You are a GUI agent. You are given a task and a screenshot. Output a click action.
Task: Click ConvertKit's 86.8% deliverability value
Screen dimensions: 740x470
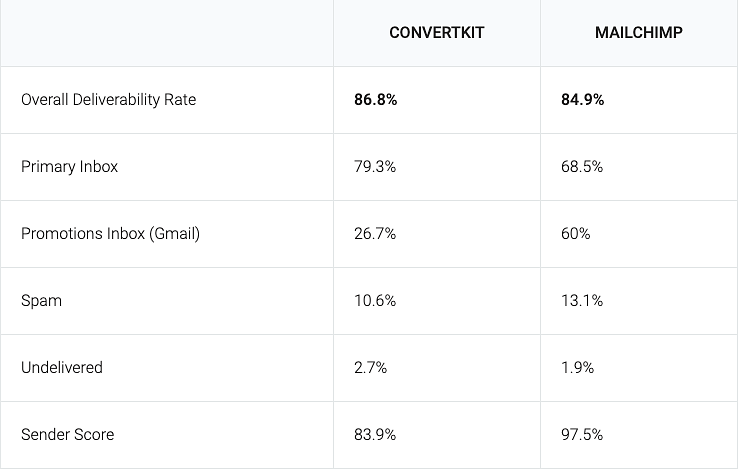pyautogui.click(x=375, y=100)
